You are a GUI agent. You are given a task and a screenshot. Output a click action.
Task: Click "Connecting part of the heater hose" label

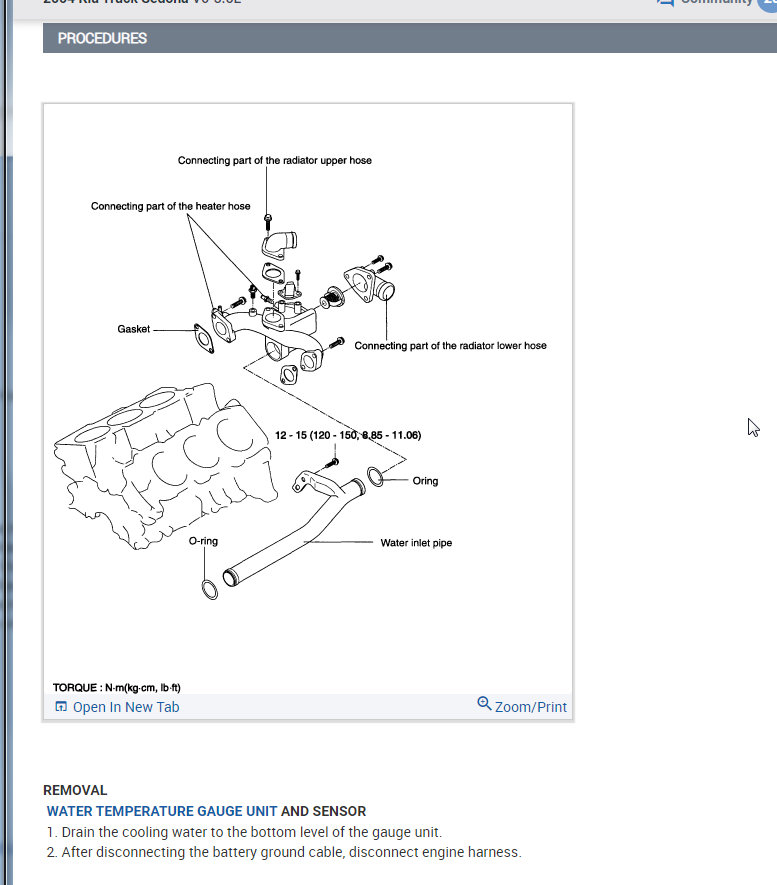click(170, 206)
